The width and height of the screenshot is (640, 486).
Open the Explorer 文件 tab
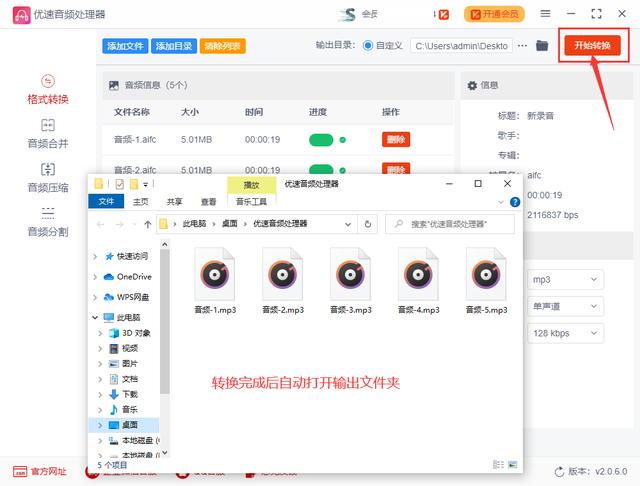click(106, 201)
